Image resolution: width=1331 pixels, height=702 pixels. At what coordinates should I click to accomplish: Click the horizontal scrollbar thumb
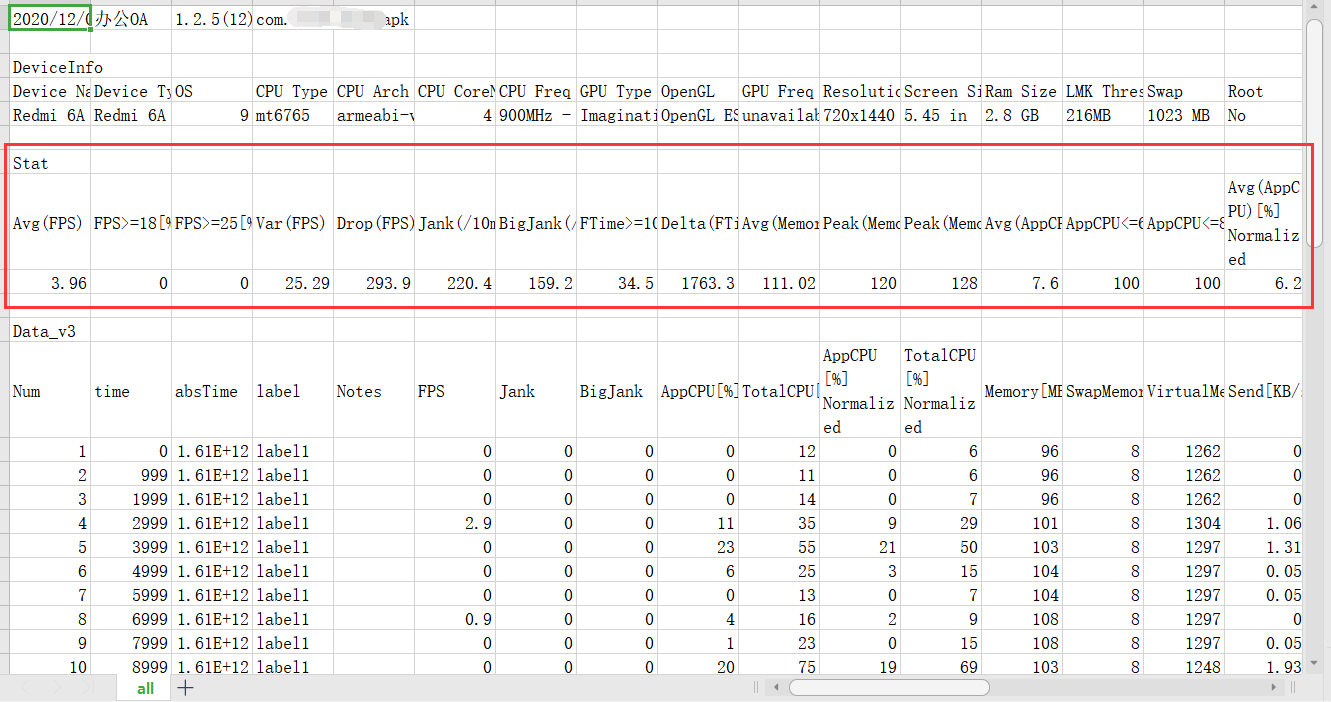888,688
